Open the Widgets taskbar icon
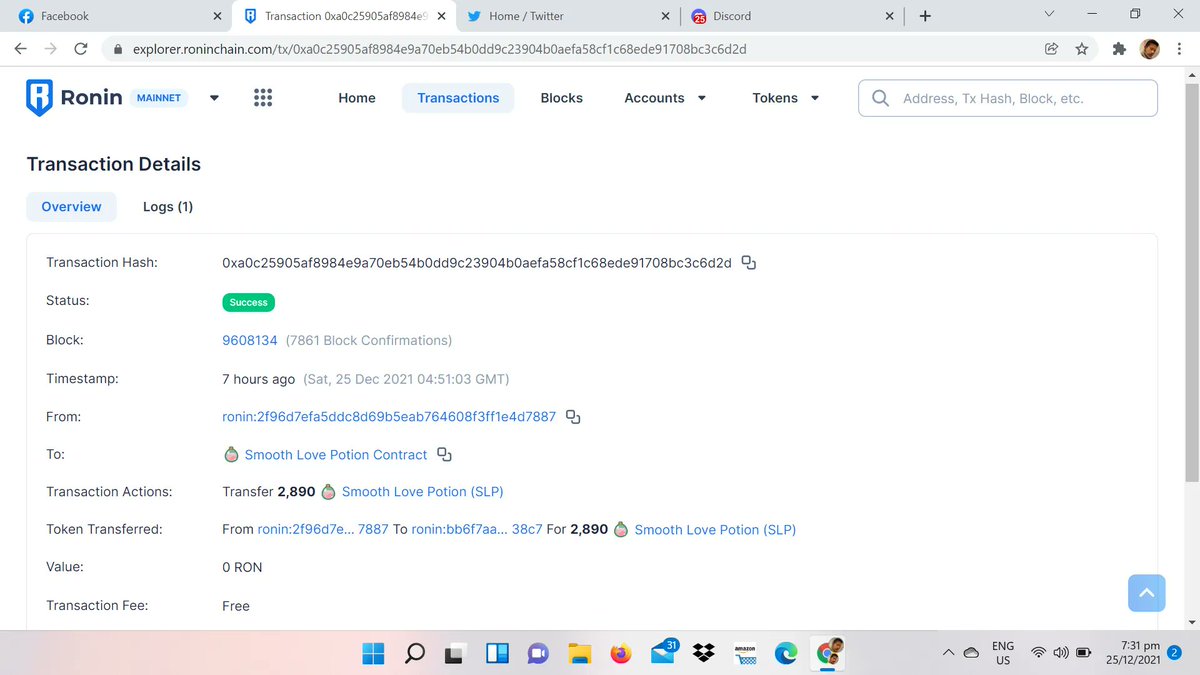 coord(497,654)
